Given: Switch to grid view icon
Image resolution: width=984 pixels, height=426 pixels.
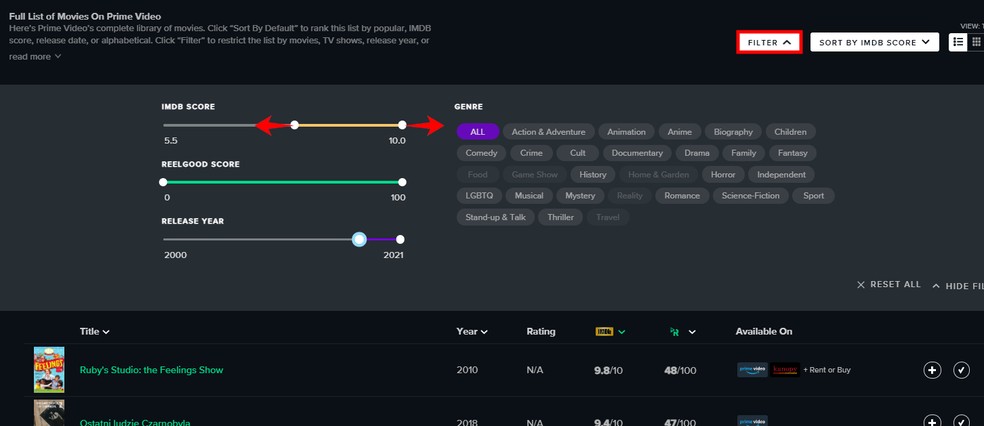Looking at the screenshot, I should 976,42.
